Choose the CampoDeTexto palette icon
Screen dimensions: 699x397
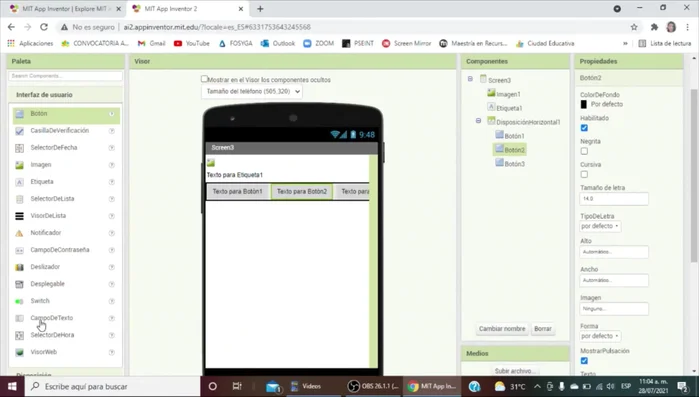20,318
